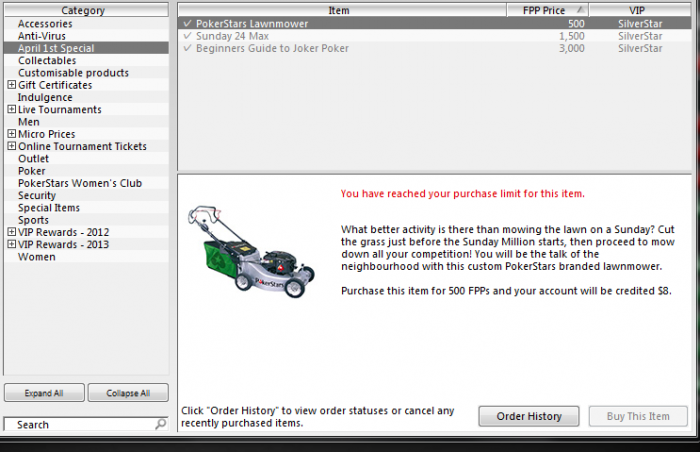Select the Micro Prices label
Image resolution: width=700 pixels, height=452 pixels.
point(46,134)
